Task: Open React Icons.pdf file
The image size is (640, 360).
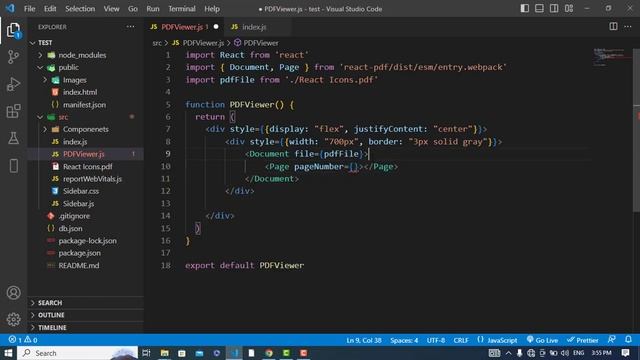Action: tap(85, 167)
